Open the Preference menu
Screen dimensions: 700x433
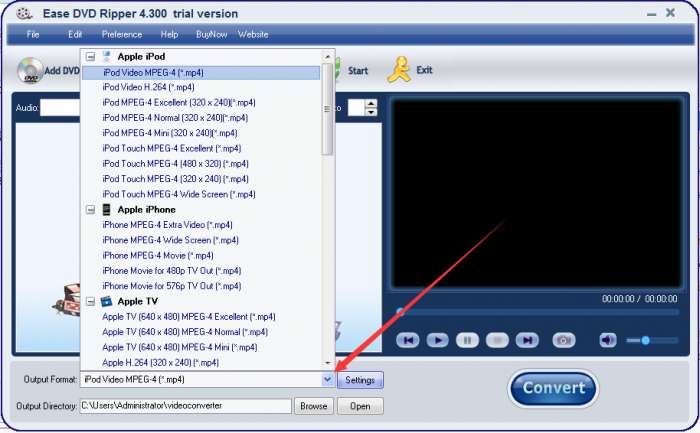tap(122, 34)
